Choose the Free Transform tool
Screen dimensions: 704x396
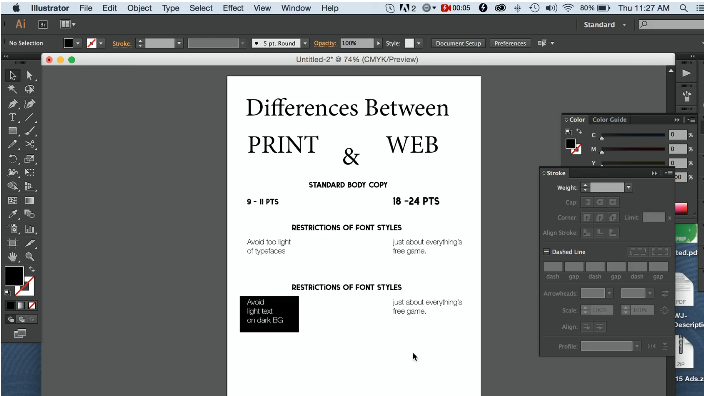click(30, 172)
